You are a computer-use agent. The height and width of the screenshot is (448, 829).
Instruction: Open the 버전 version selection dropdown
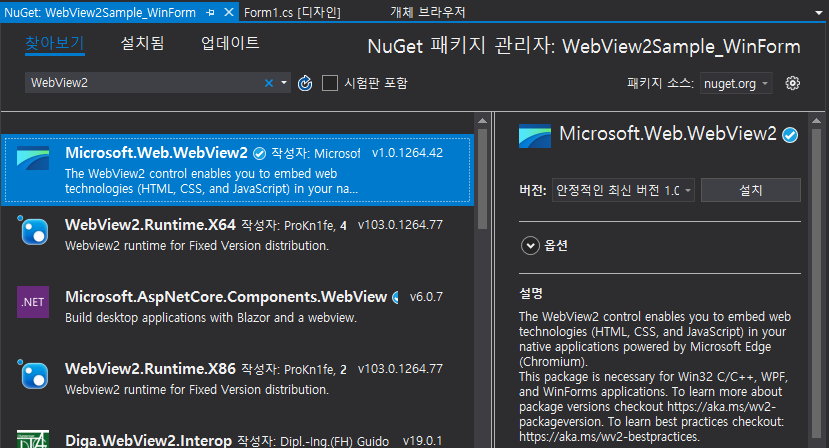pos(623,190)
